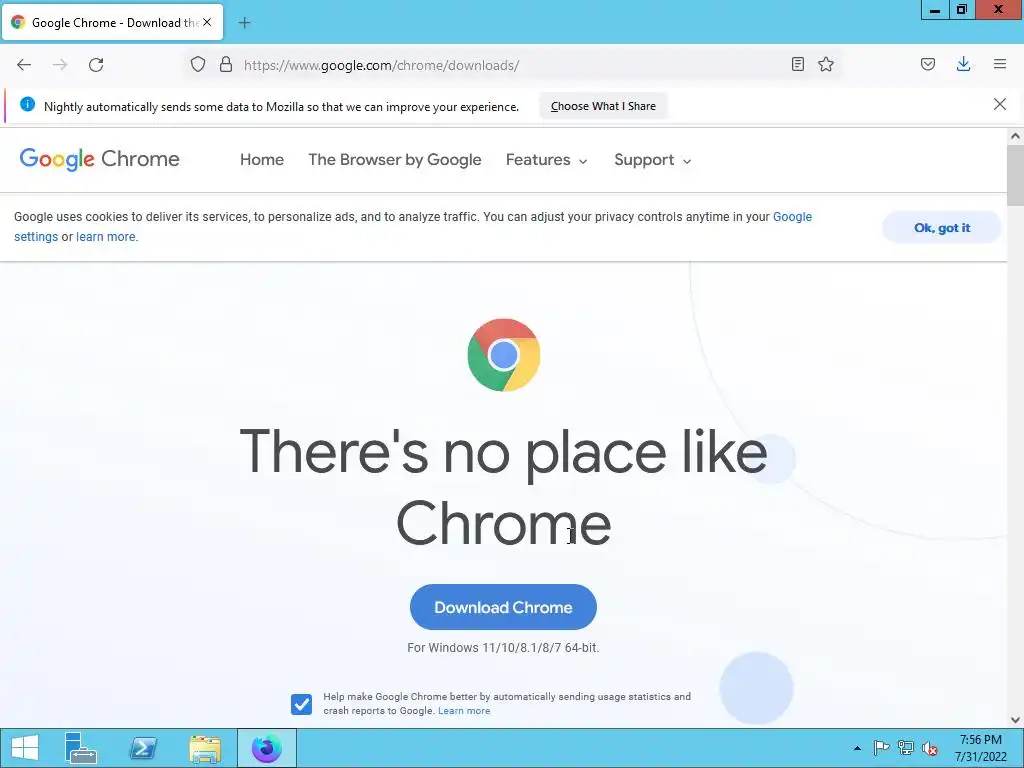The image size is (1024, 768).
Task: Click the Google Chrome logo in header
Action: pos(99,159)
